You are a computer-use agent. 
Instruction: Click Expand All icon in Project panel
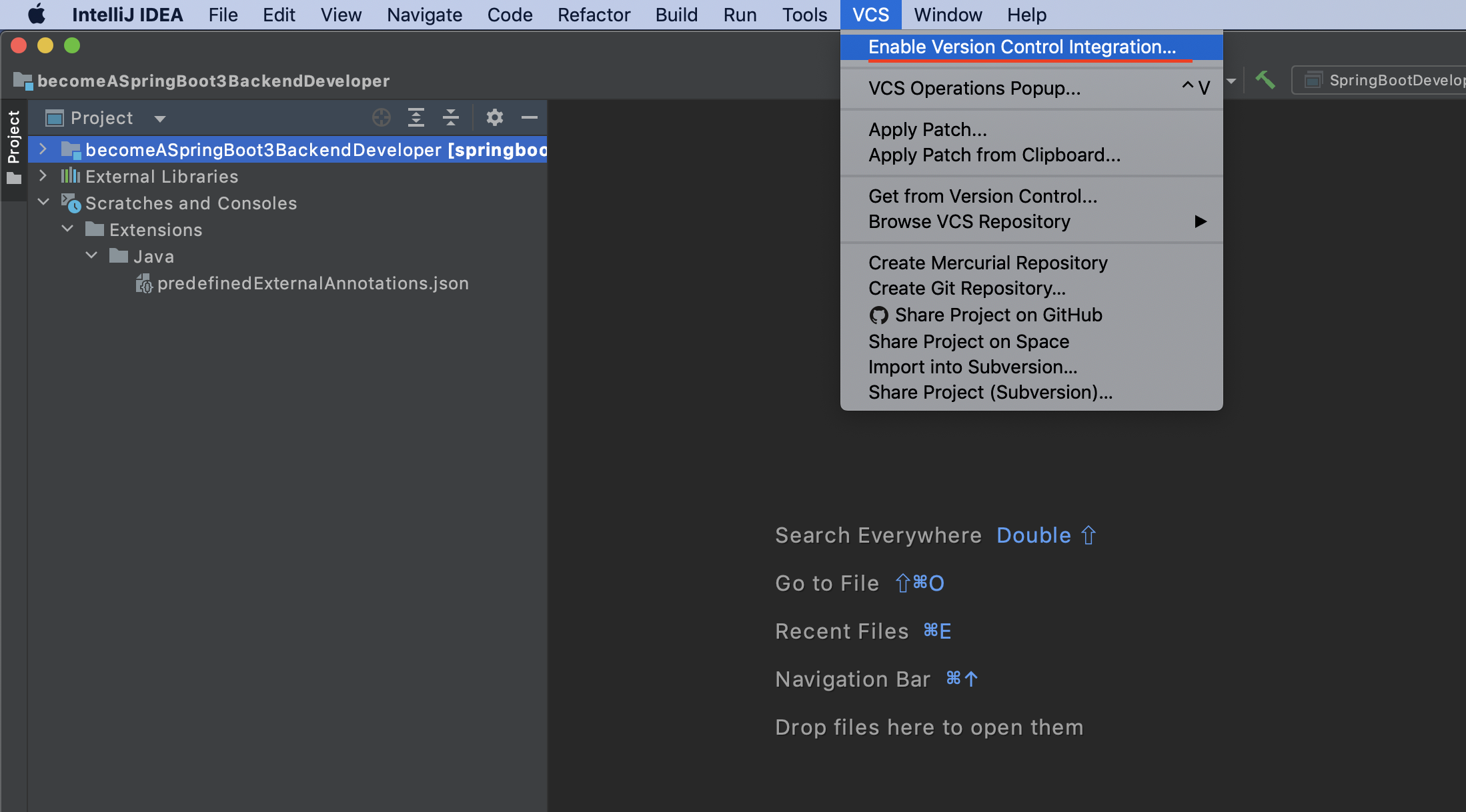pyautogui.click(x=416, y=118)
